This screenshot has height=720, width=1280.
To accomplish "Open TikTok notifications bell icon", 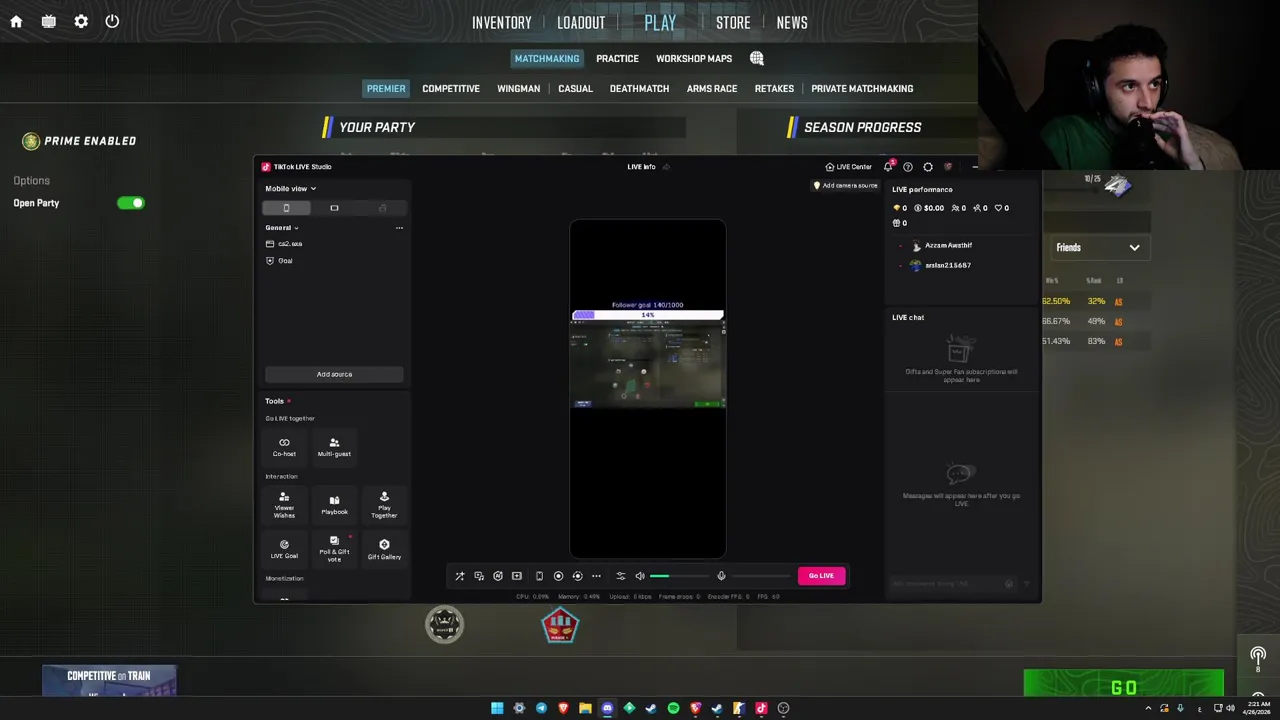I will click(888, 167).
